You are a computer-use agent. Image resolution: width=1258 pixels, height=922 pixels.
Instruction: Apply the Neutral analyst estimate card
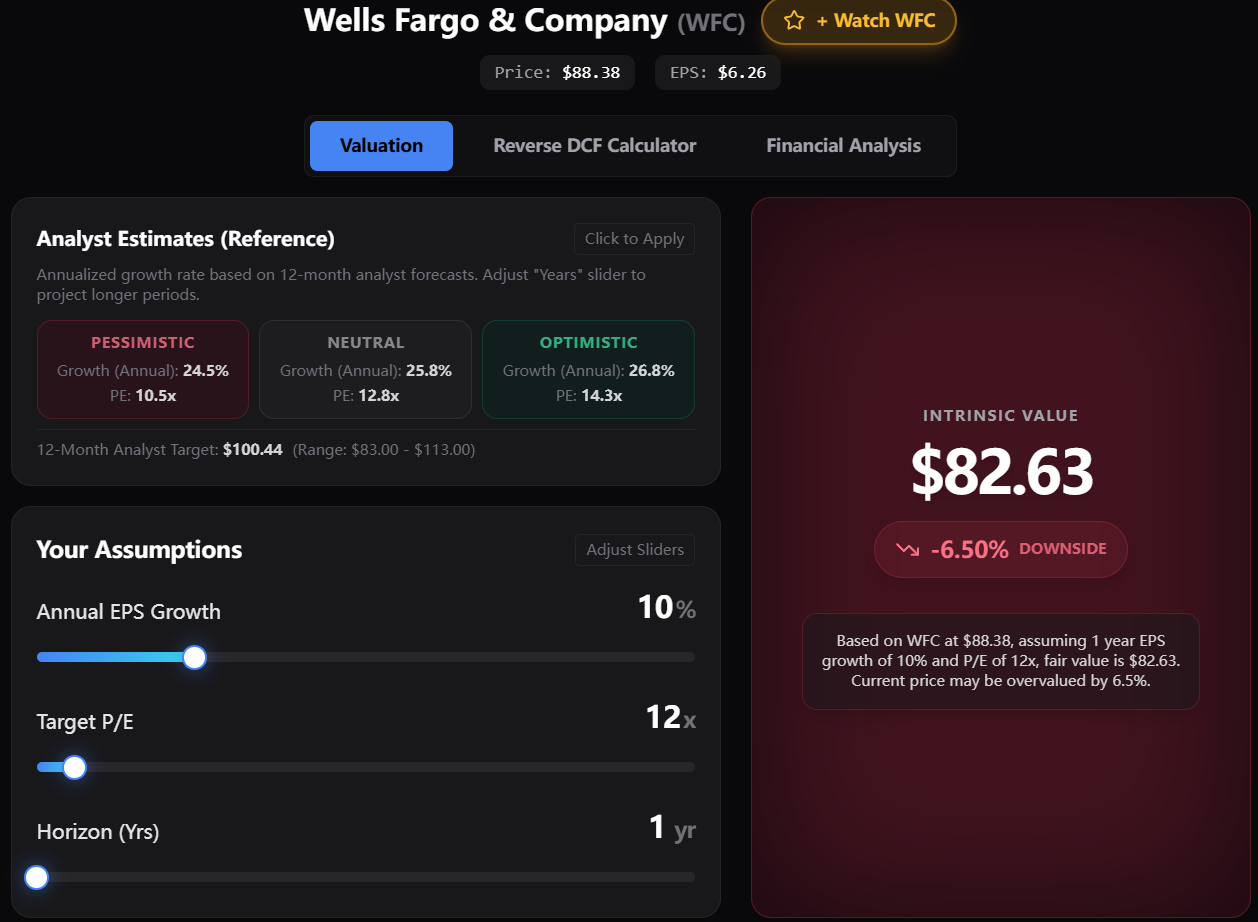click(366, 369)
